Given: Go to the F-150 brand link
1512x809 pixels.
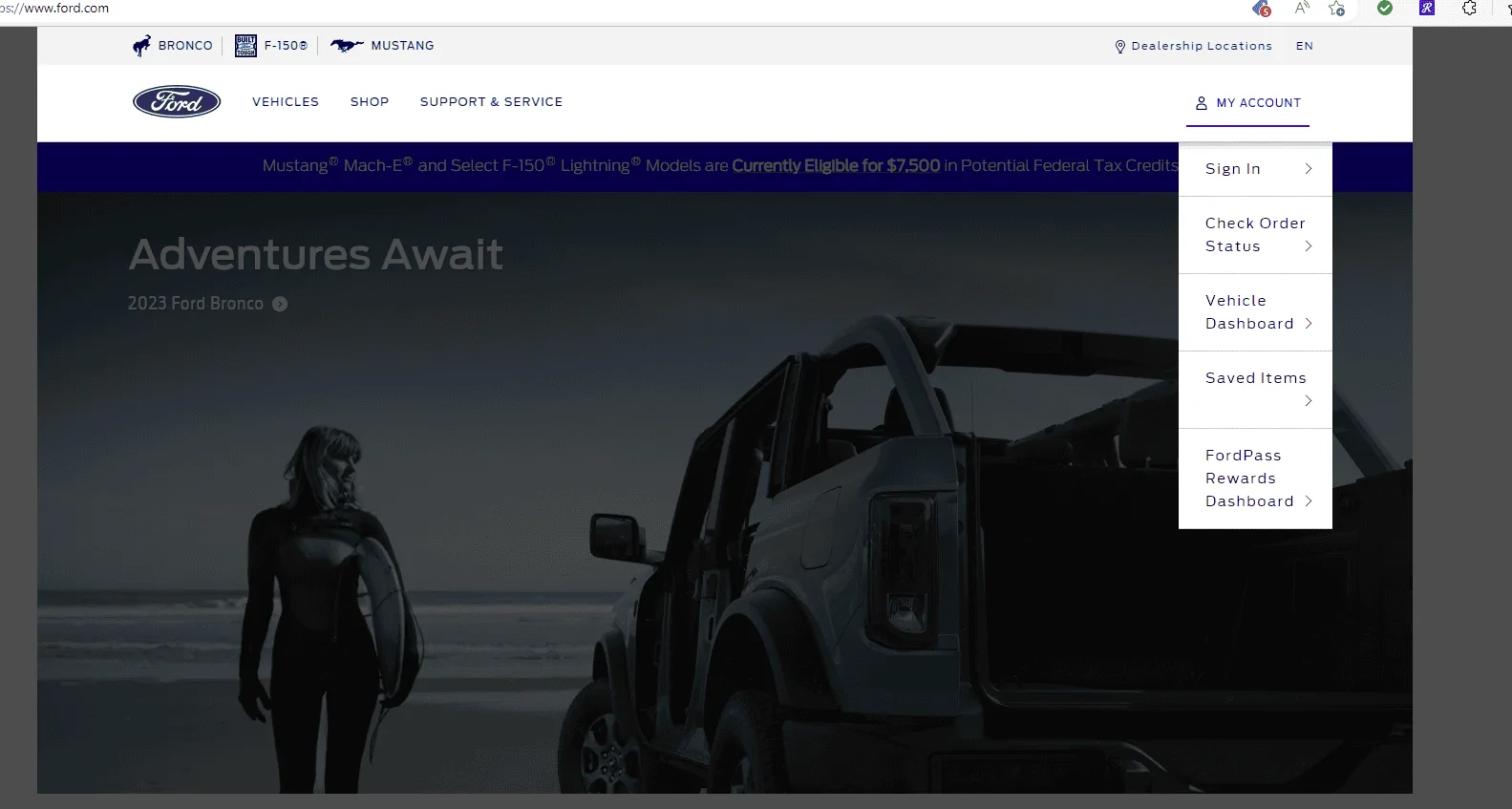Looking at the screenshot, I should pos(272,46).
